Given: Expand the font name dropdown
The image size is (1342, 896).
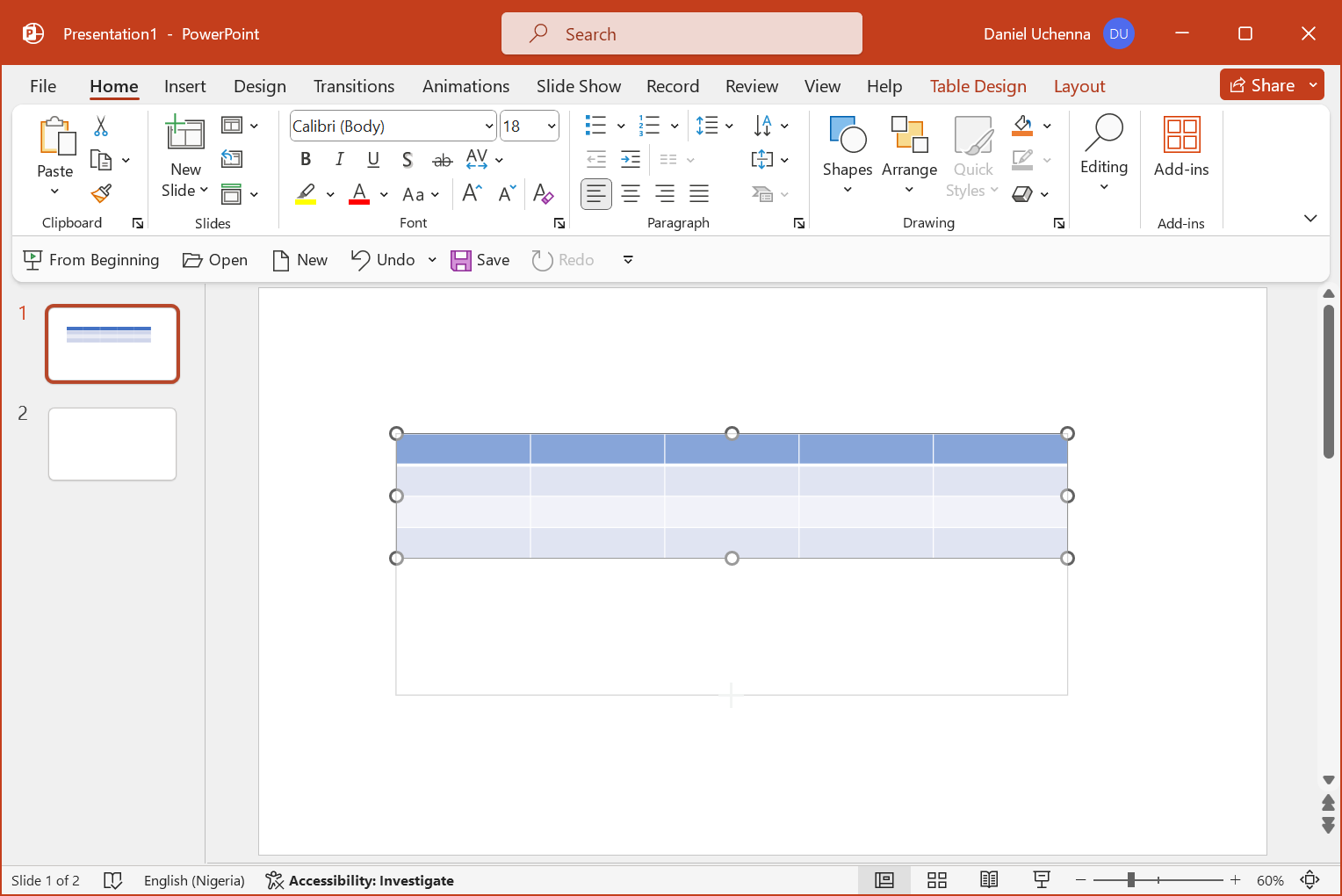Looking at the screenshot, I should [x=489, y=126].
